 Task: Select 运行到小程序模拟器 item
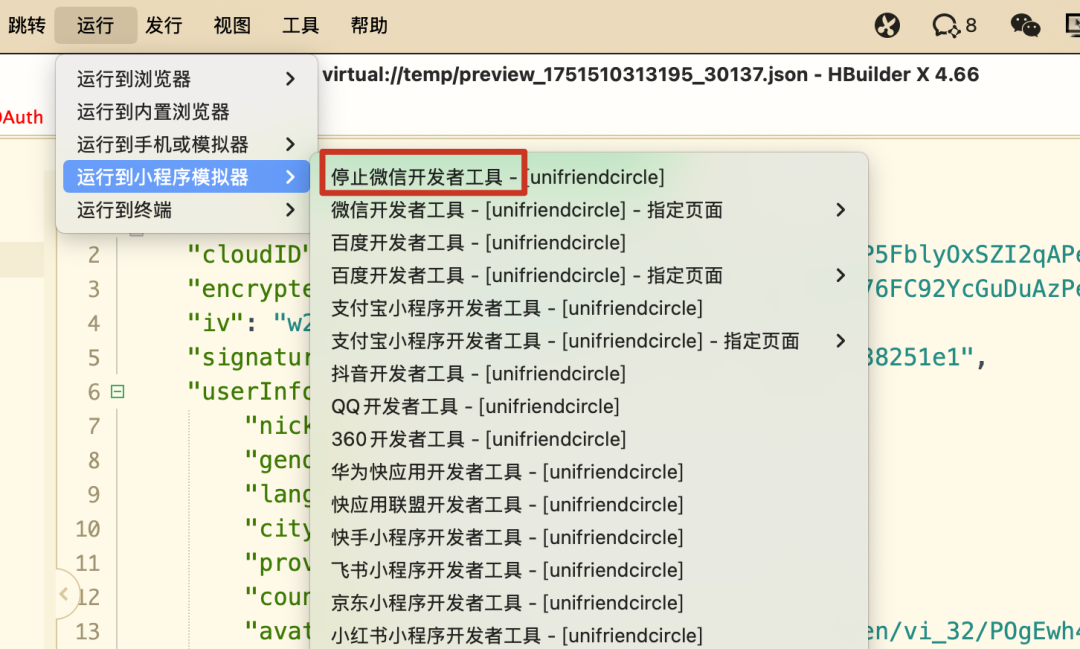click(x=187, y=177)
